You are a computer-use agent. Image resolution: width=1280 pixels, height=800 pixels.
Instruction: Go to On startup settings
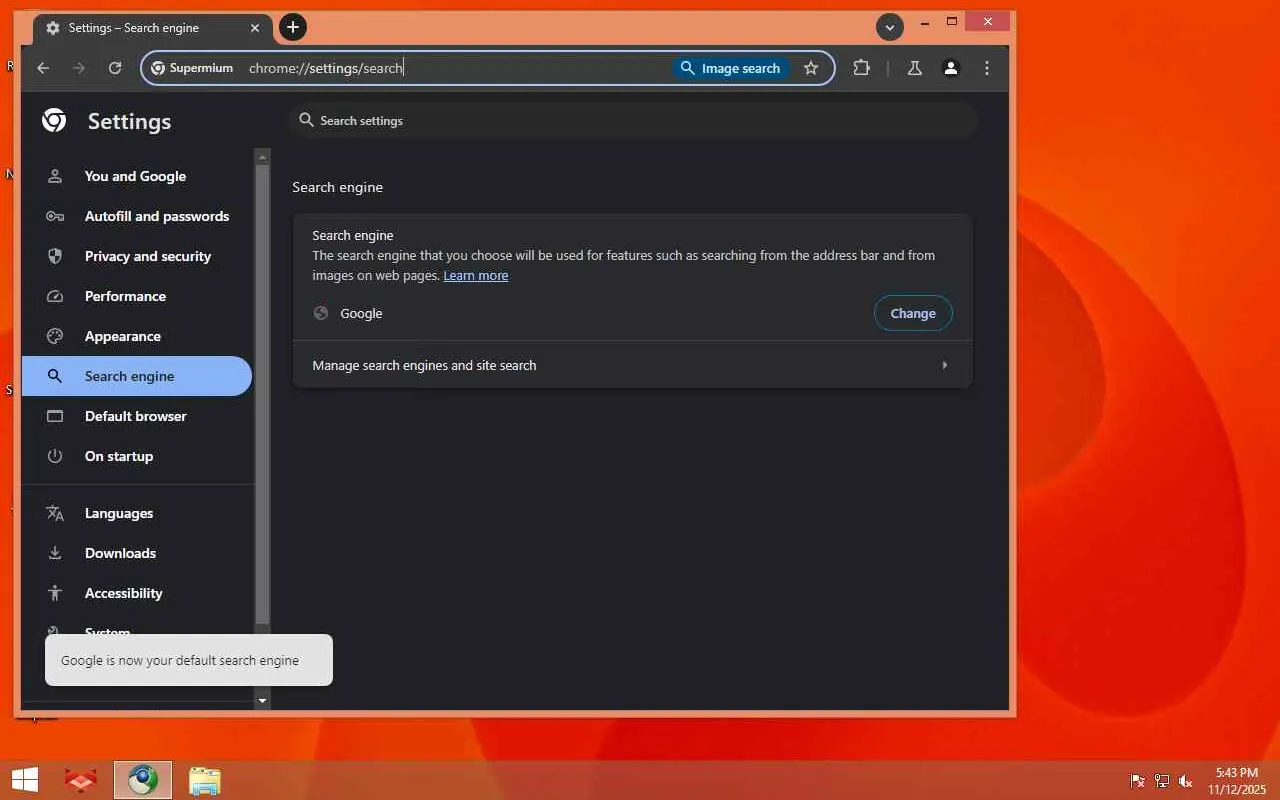pyautogui.click(x=137, y=456)
